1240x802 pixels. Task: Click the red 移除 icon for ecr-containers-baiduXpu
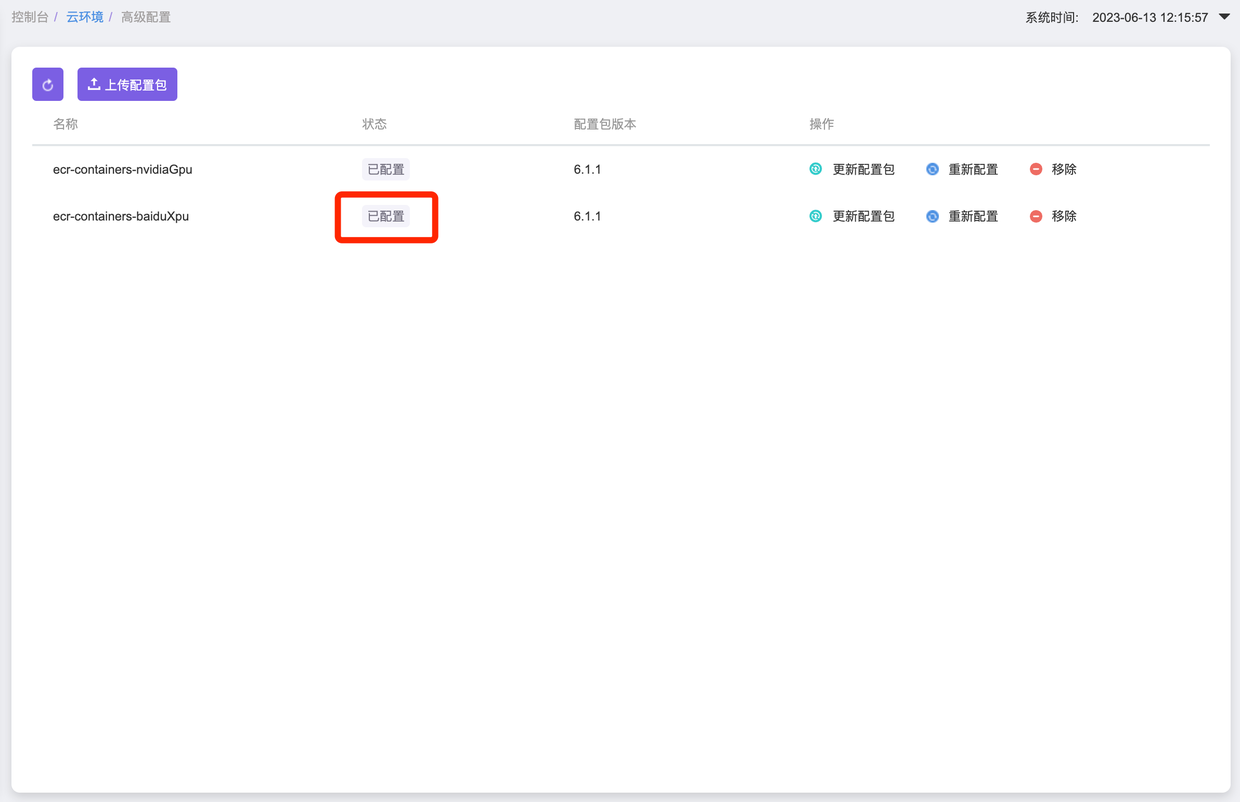1036,216
